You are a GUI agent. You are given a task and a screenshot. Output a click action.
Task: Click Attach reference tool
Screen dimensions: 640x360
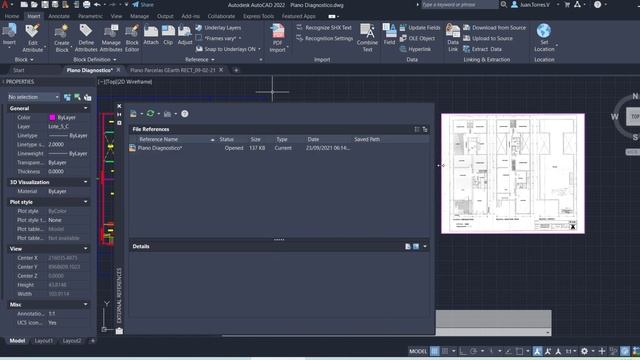[x=151, y=35]
